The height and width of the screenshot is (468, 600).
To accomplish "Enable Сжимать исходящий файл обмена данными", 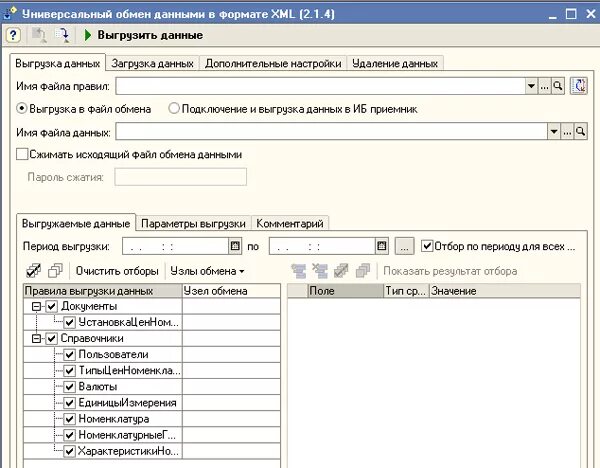I will click(x=22, y=154).
